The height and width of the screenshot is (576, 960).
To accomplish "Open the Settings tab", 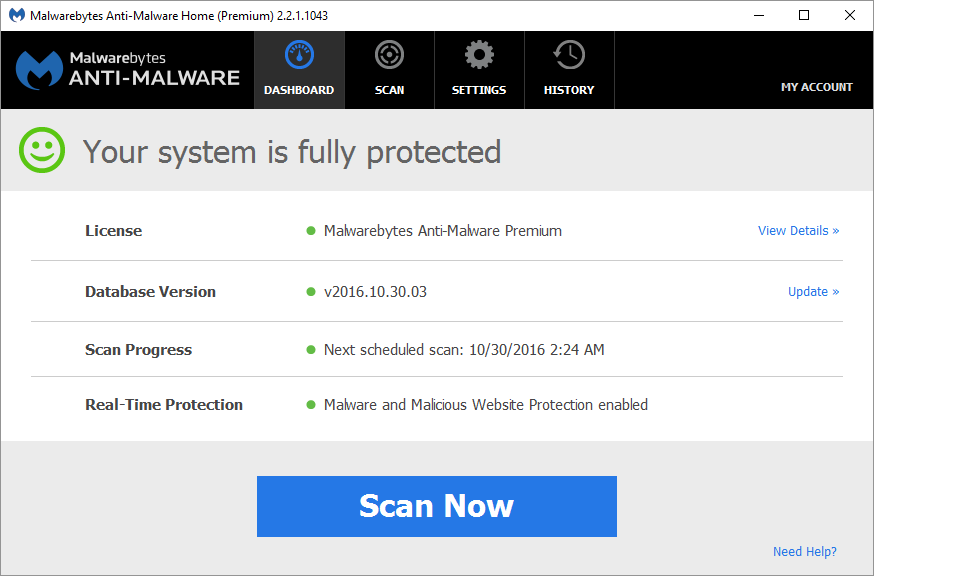I will click(x=479, y=70).
